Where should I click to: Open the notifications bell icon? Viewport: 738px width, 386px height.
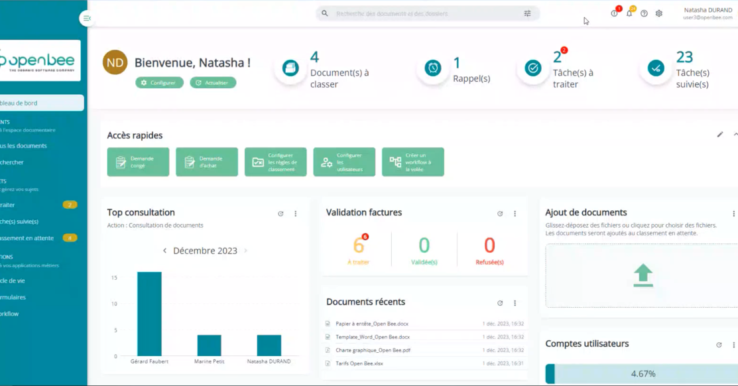pos(629,13)
